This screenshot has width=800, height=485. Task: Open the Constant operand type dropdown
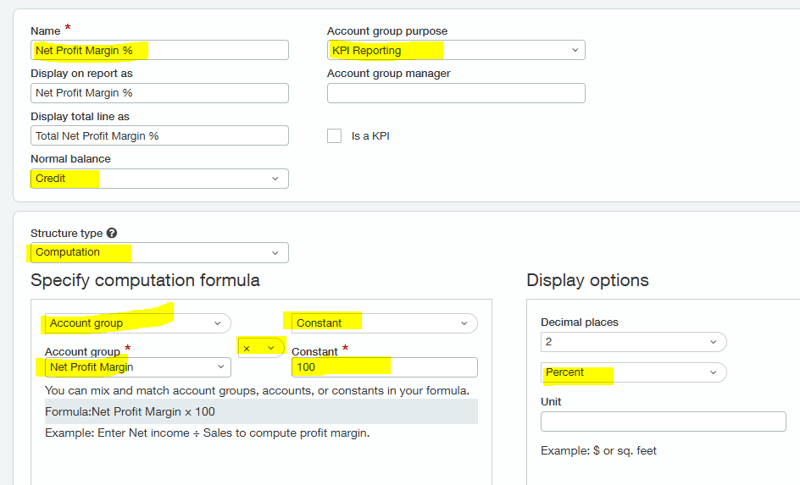(381, 323)
